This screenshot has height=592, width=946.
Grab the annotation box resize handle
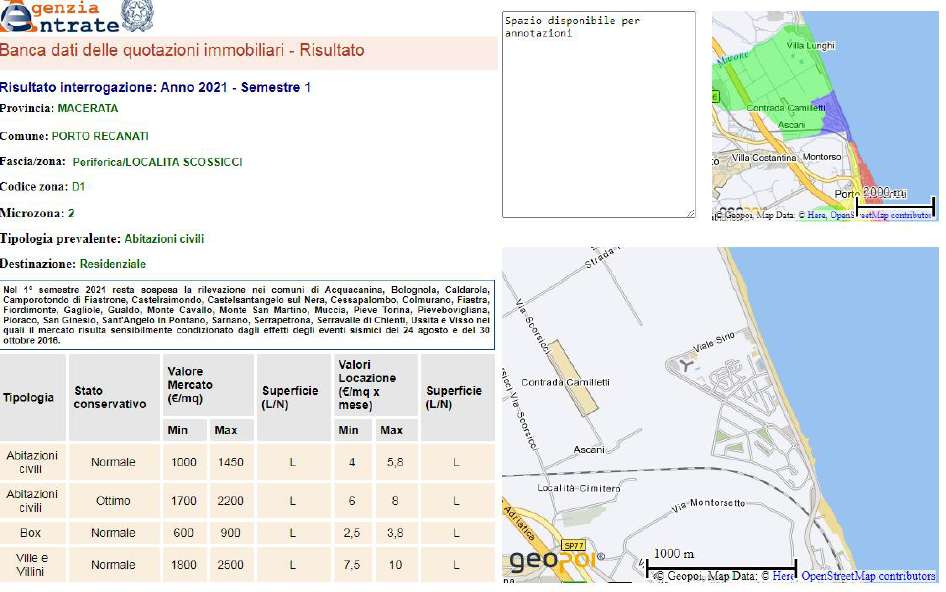click(x=690, y=212)
